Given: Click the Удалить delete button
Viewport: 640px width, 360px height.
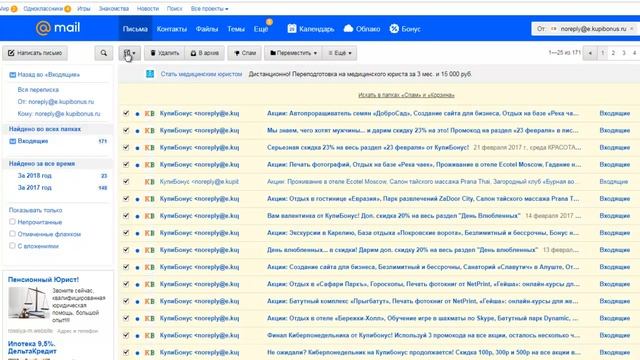Looking at the screenshot, I should 164,53.
